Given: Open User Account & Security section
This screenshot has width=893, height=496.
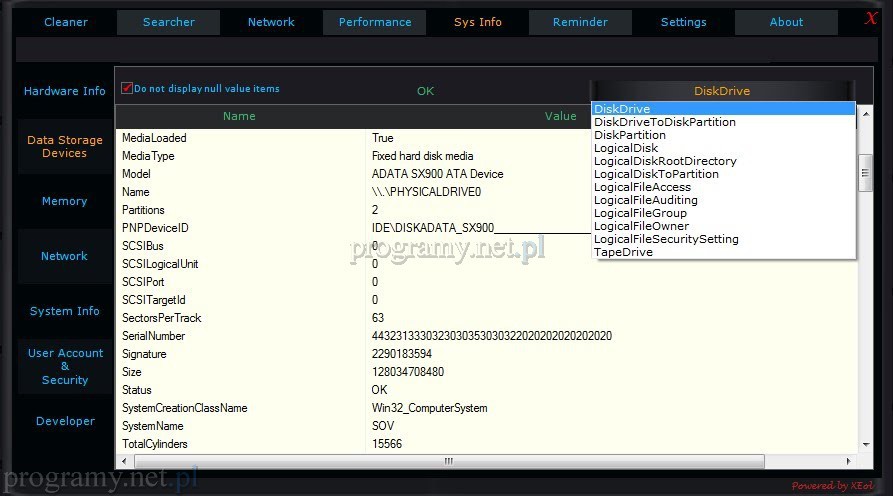Looking at the screenshot, I should point(65,366).
